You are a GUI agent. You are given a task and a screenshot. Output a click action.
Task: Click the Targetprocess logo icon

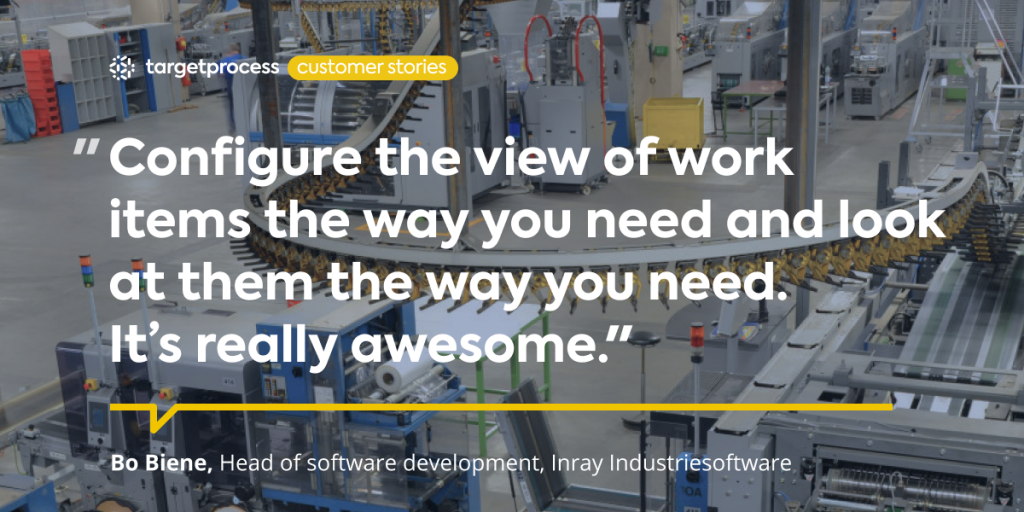click(x=121, y=68)
